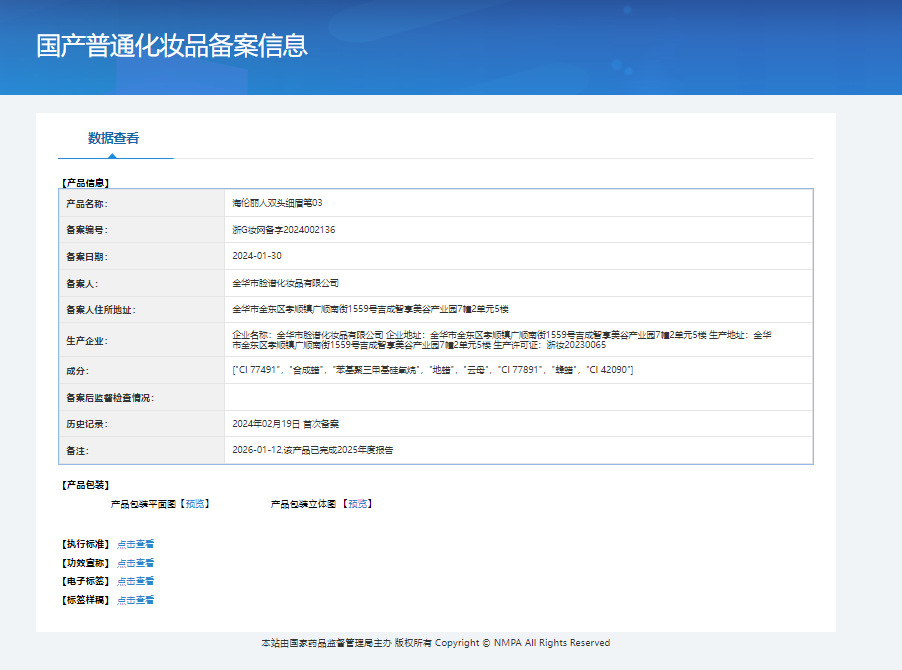Click the 【标签样稿】 label

coord(85,600)
